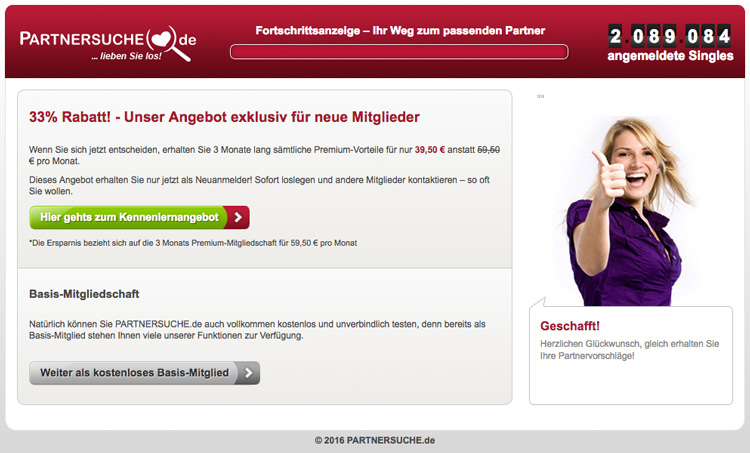Continue as kostenloses Basis-Mitglied
The image size is (750, 453).
[x=144, y=373]
